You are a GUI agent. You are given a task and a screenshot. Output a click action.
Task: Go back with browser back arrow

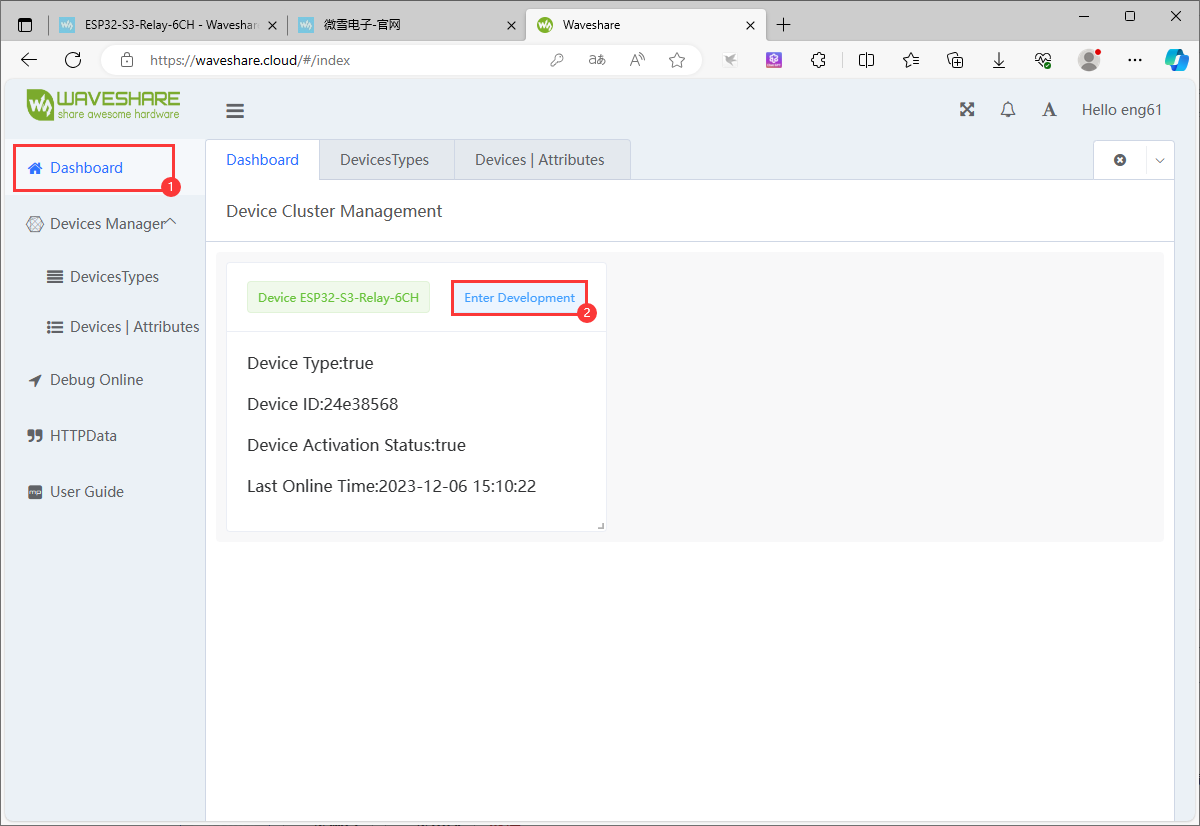tap(29, 60)
